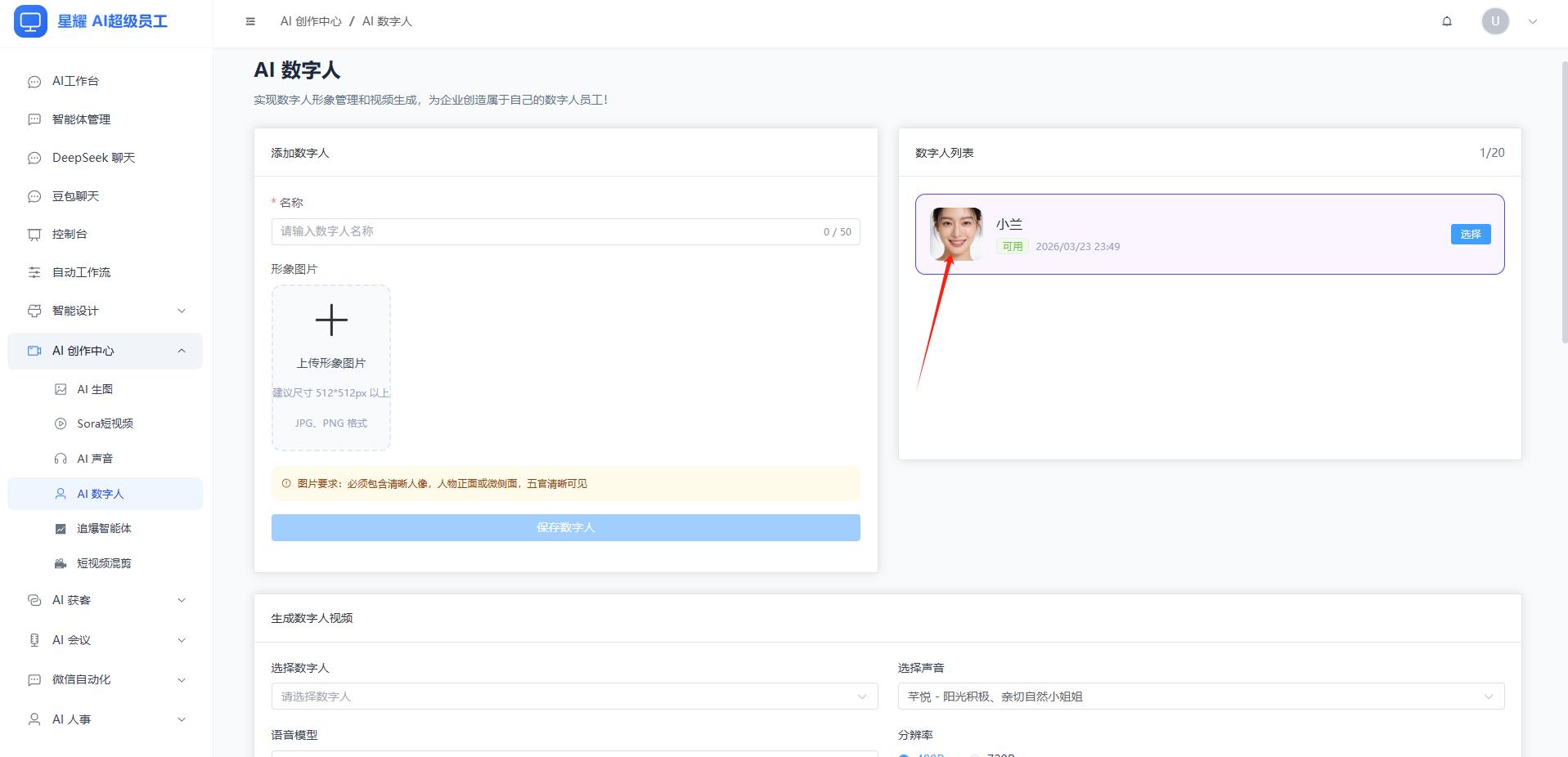Viewport: 1568px width, 757px height.
Task: Open Sora短视频 submenu item
Action: tap(105, 423)
